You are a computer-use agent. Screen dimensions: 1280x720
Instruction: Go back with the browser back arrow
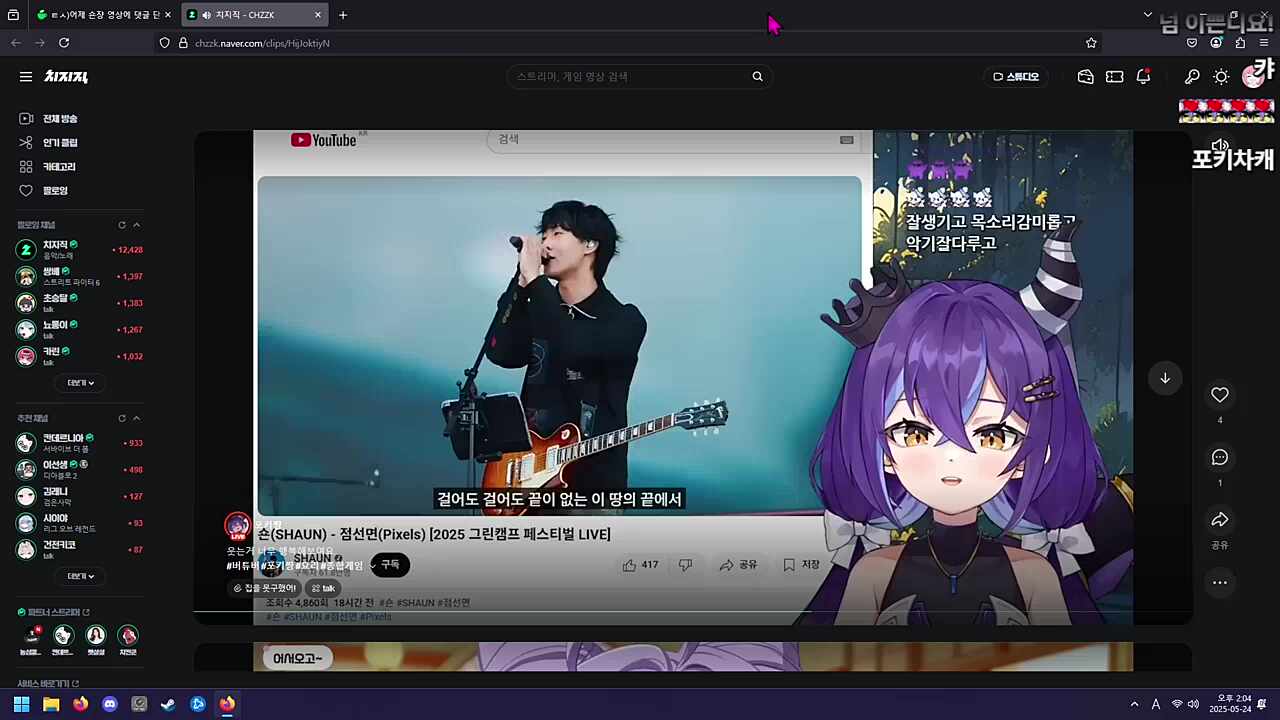[15, 43]
